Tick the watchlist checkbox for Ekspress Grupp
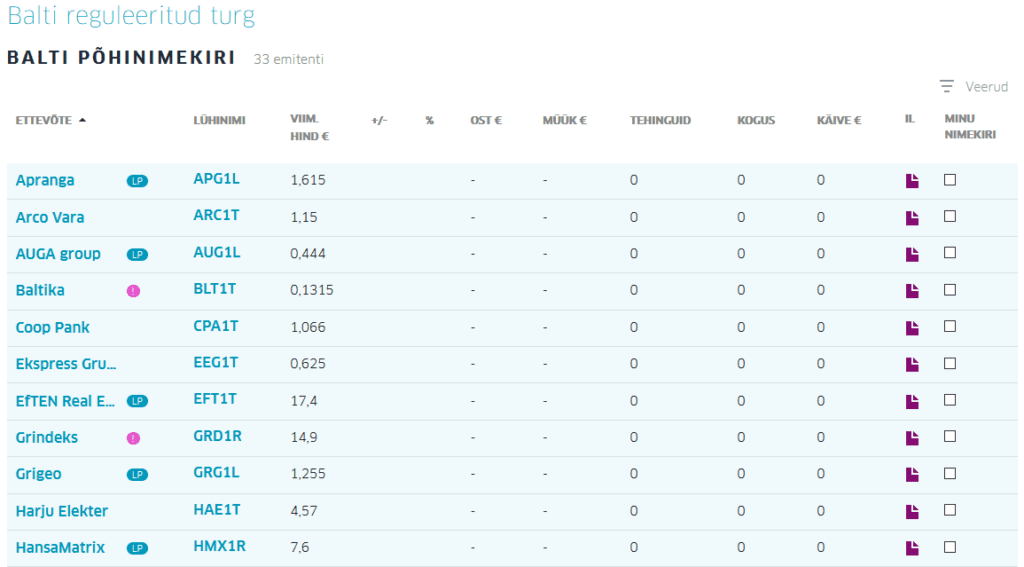1024x567 pixels. point(950,363)
